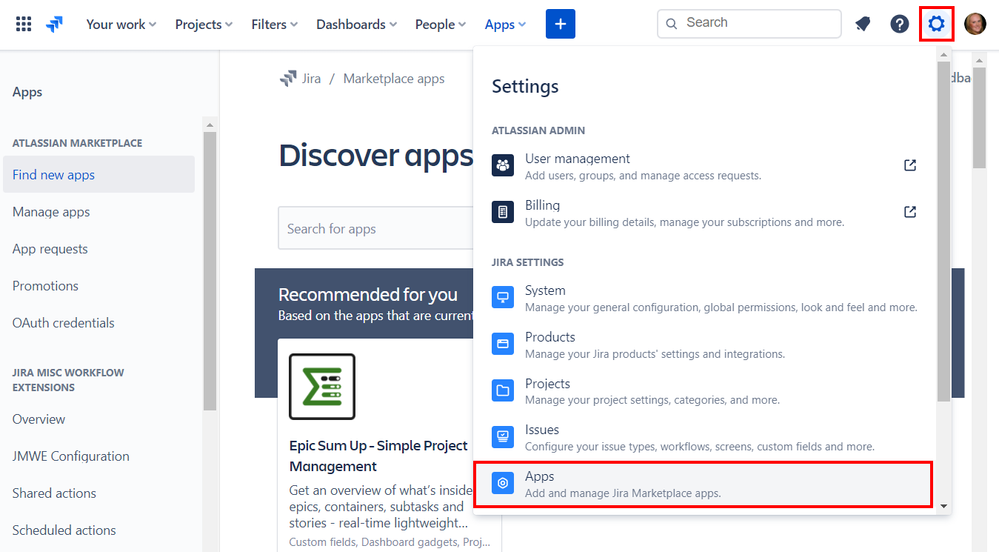Click the Billing icon
Screen dimensions: 999x552
pyautogui.click(x=503, y=212)
